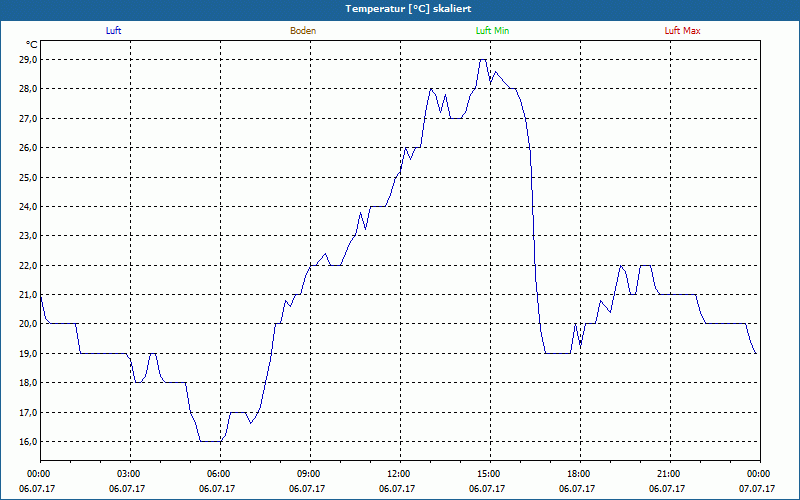The height and width of the screenshot is (500, 800).
Task: Click the 07.07.17 date label
Action: [x=757, y=489]
